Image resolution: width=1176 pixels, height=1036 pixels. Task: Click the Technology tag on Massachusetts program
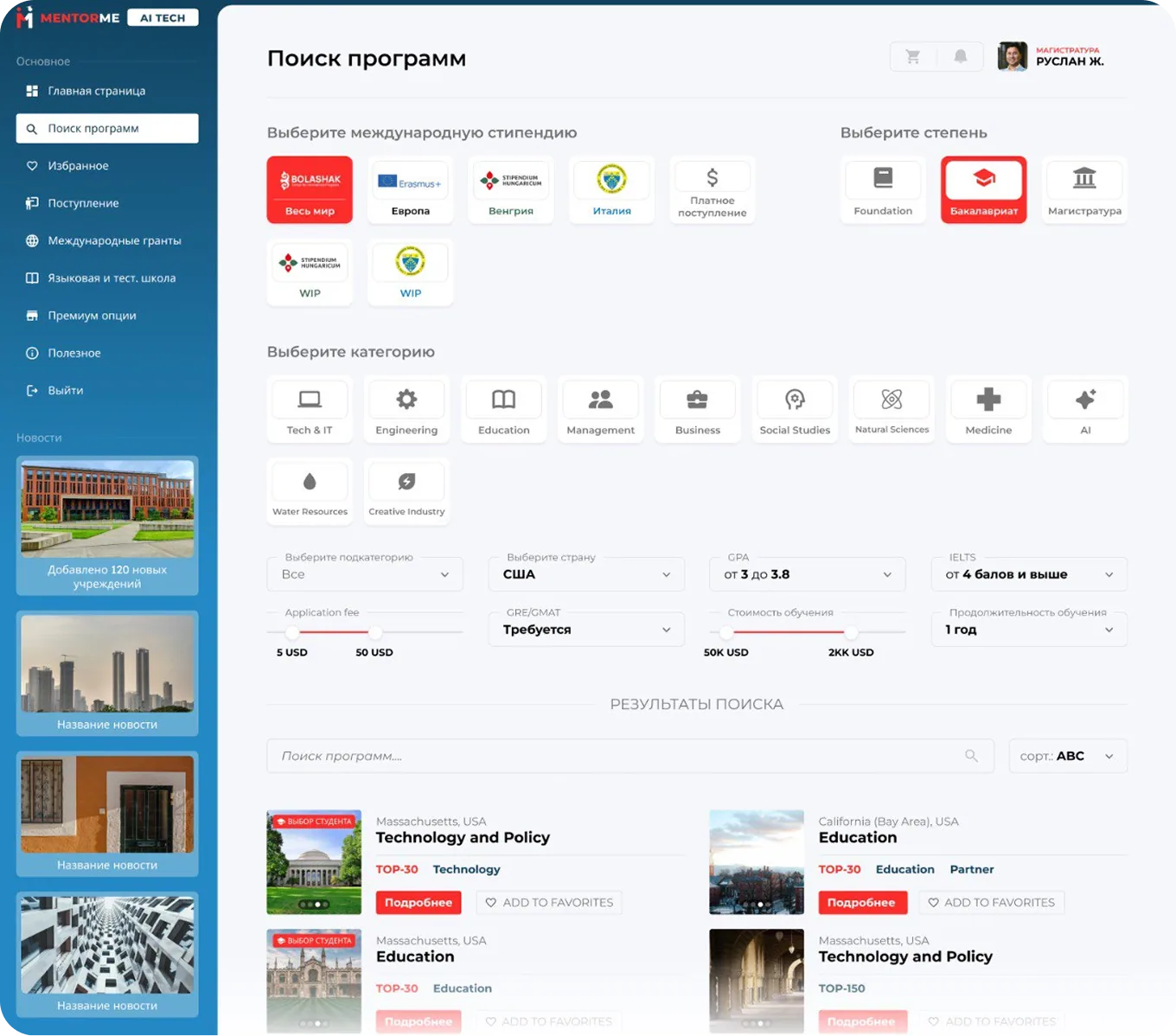pos(466,869)
